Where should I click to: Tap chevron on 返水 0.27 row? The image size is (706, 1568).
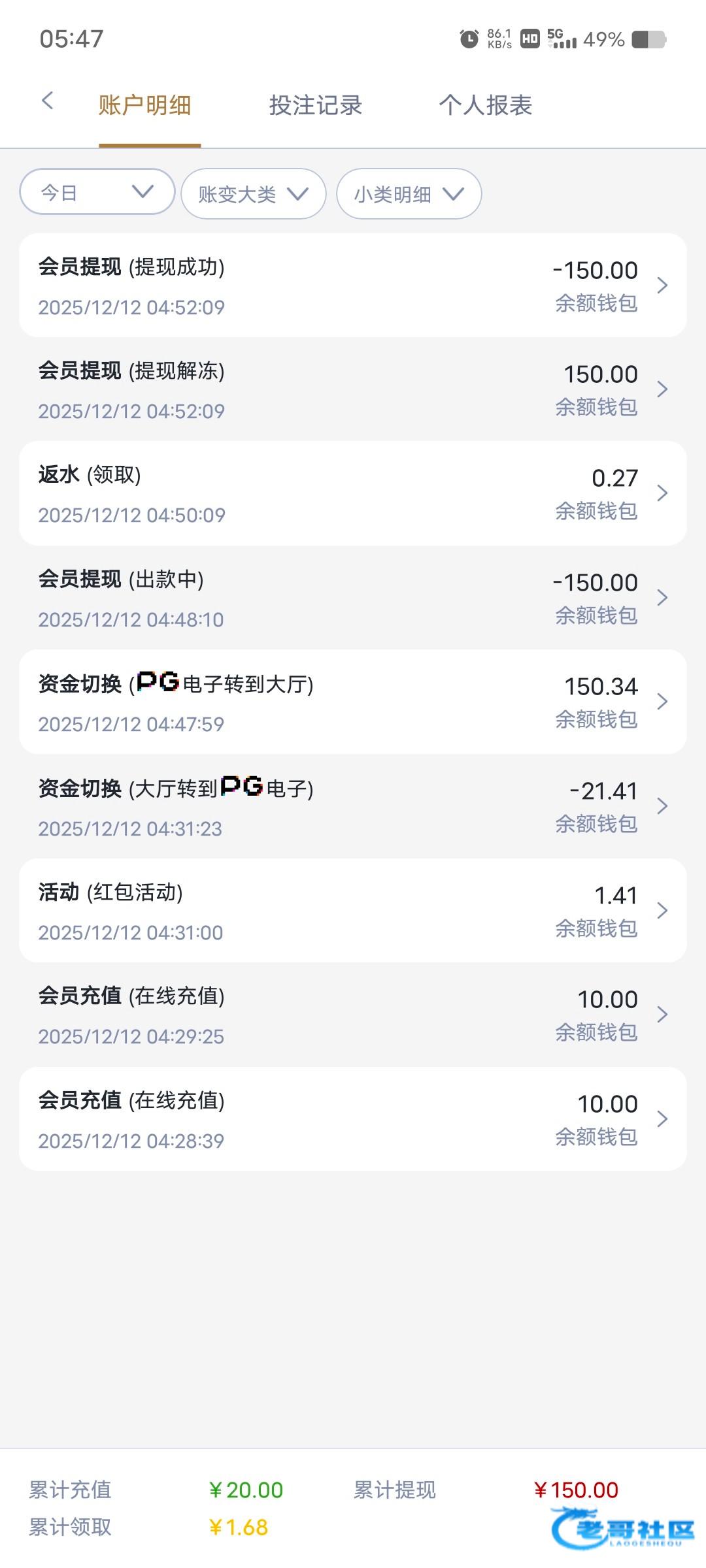pyautogui.click(x=662, y=493)
